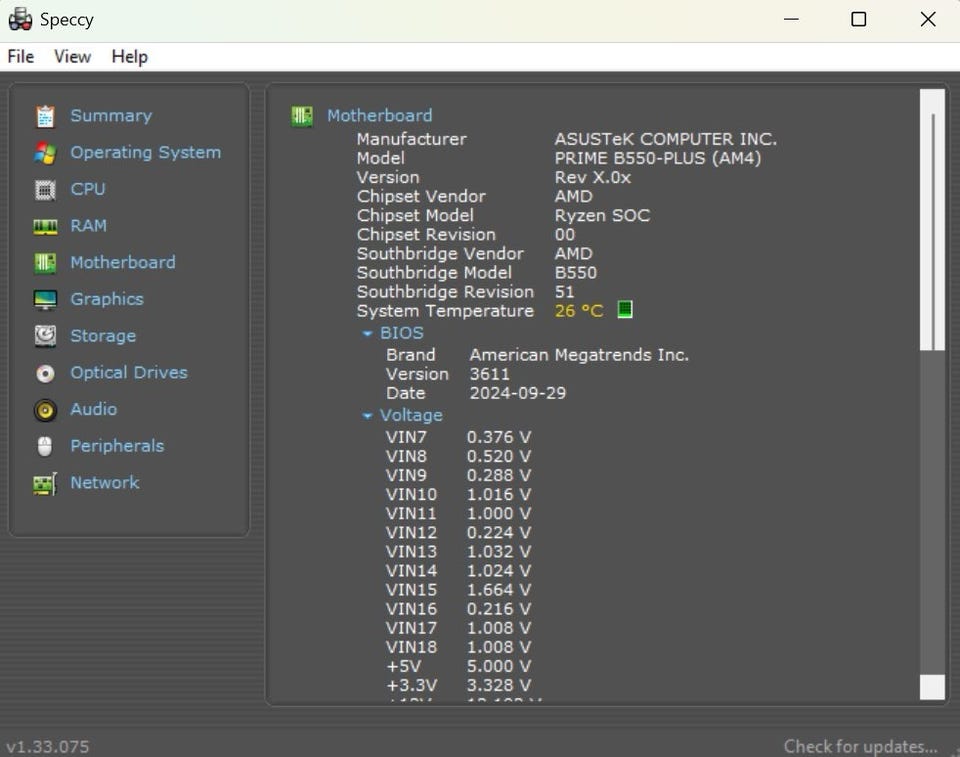Viewport: 960px width, 757px height.
Task: Click the green system temperature indicator square
Action: point(625,310)
